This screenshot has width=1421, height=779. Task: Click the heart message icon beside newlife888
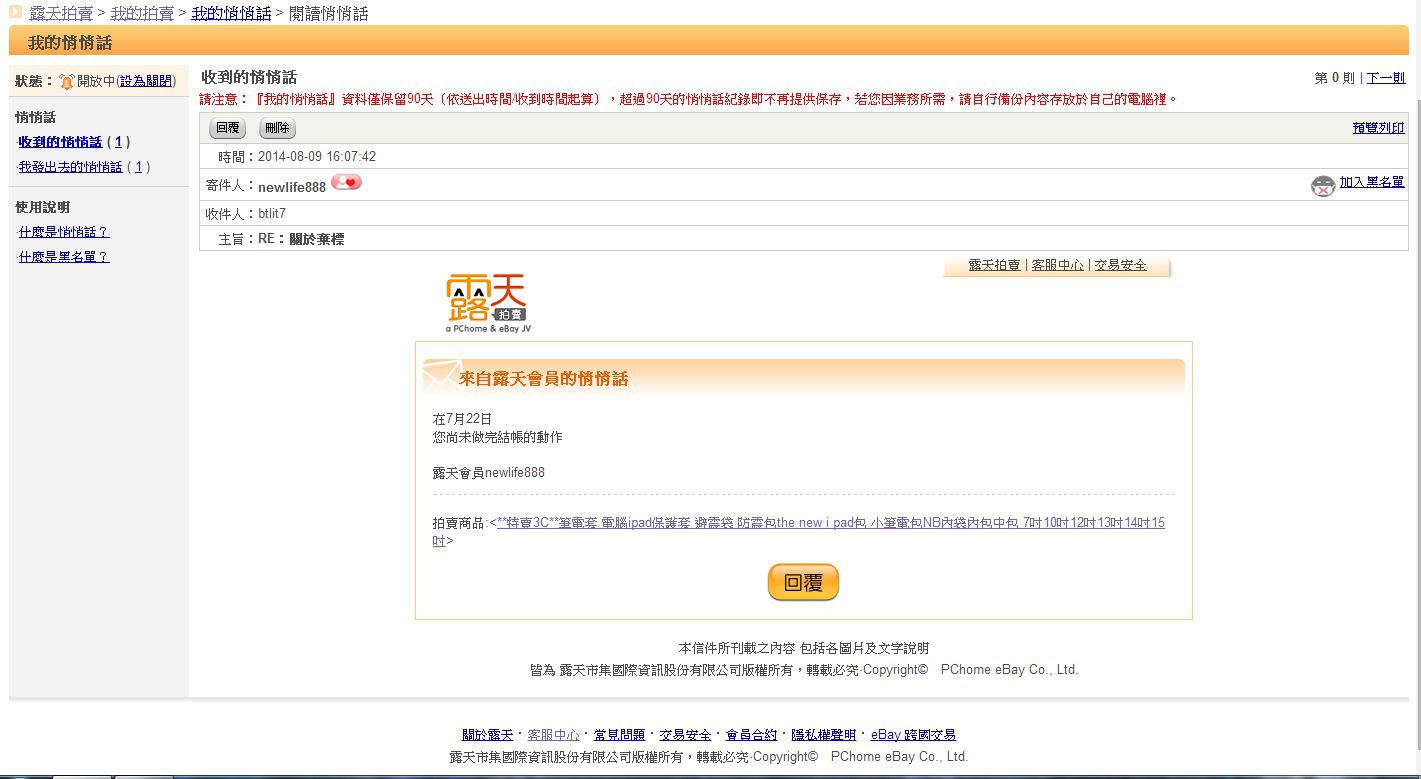coord(346,182)
